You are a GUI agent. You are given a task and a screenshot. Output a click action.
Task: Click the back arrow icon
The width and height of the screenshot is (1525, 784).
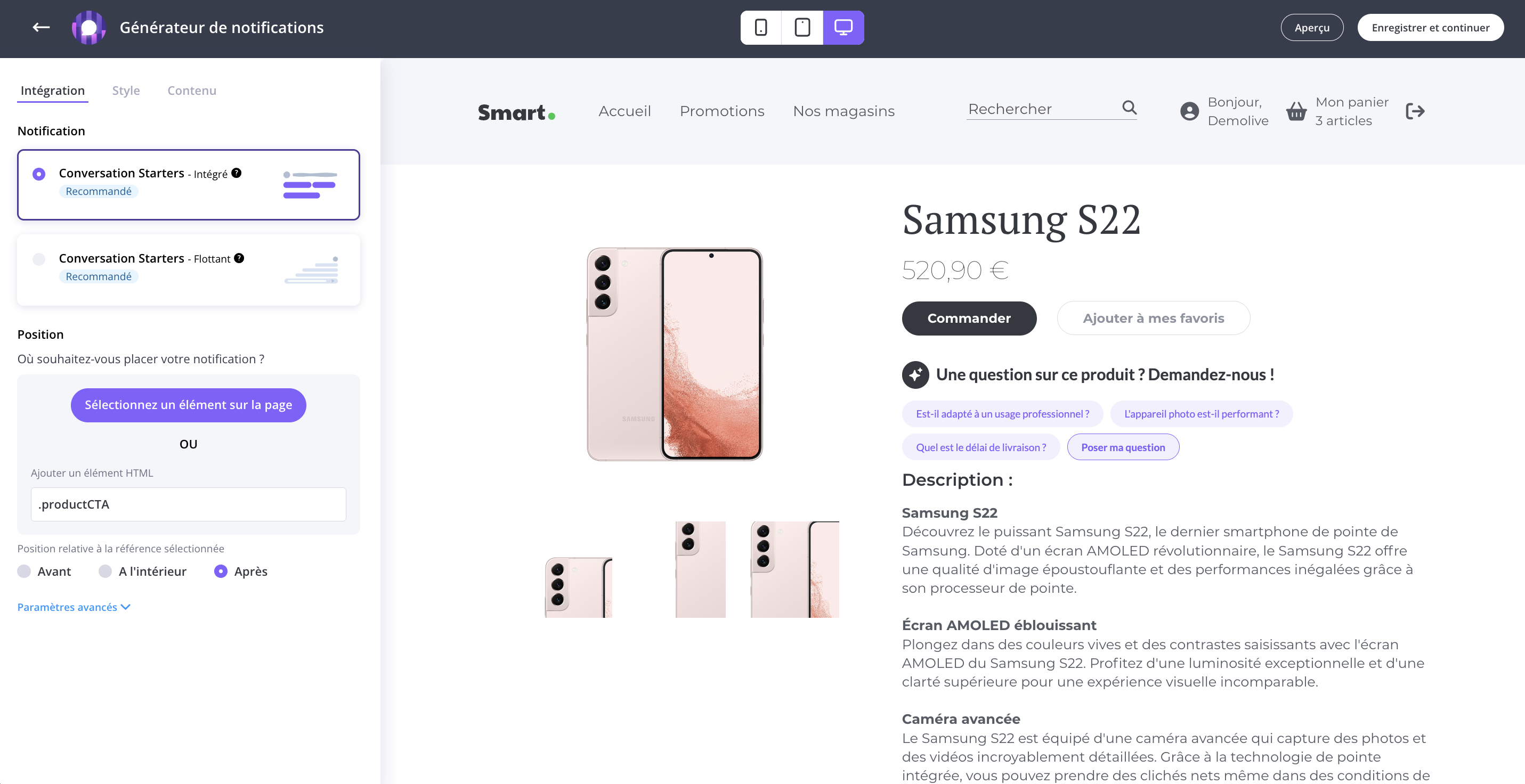(x=41, y=27)
